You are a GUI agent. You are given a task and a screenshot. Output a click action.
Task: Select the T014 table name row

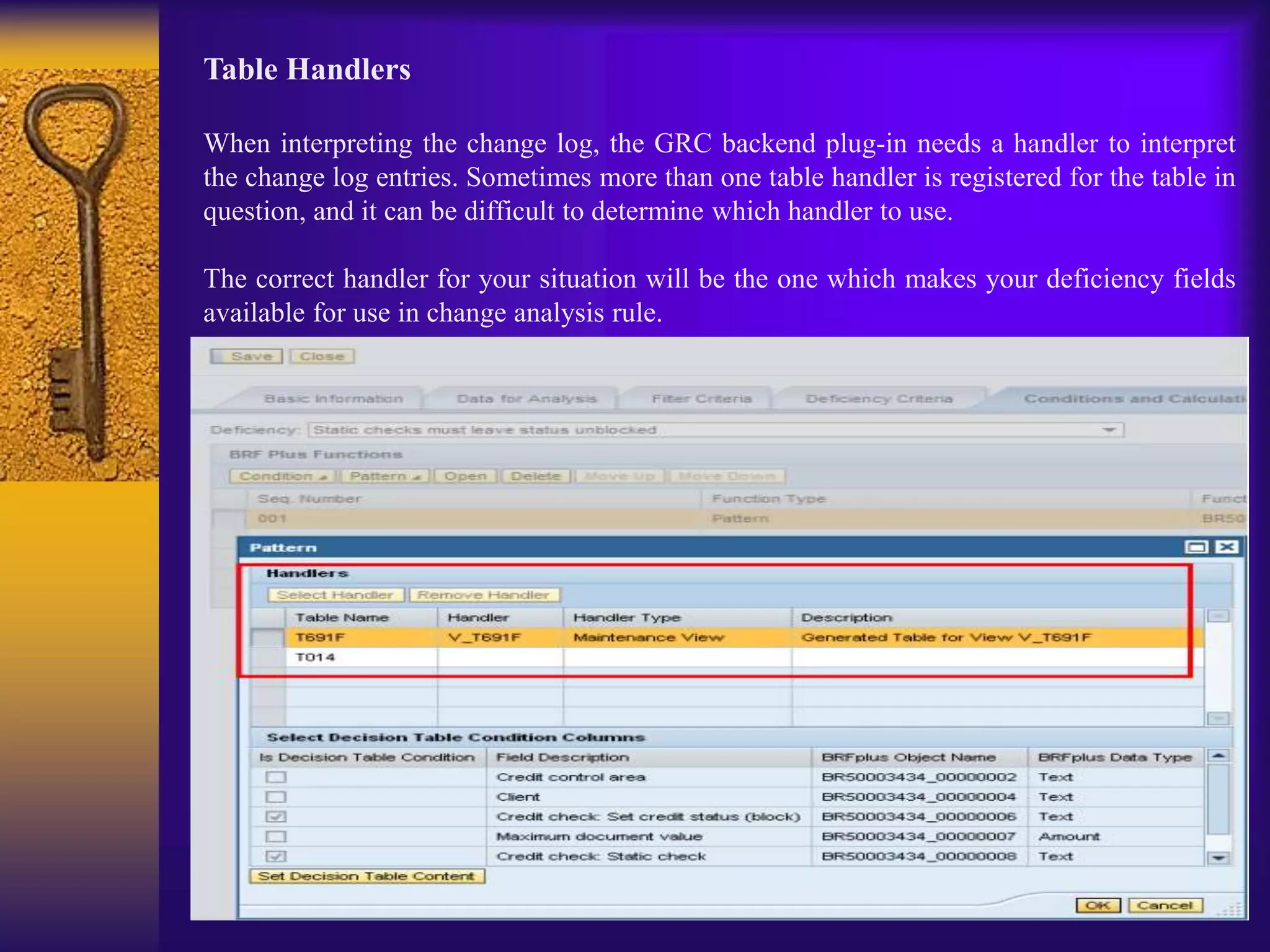point(316,657)
